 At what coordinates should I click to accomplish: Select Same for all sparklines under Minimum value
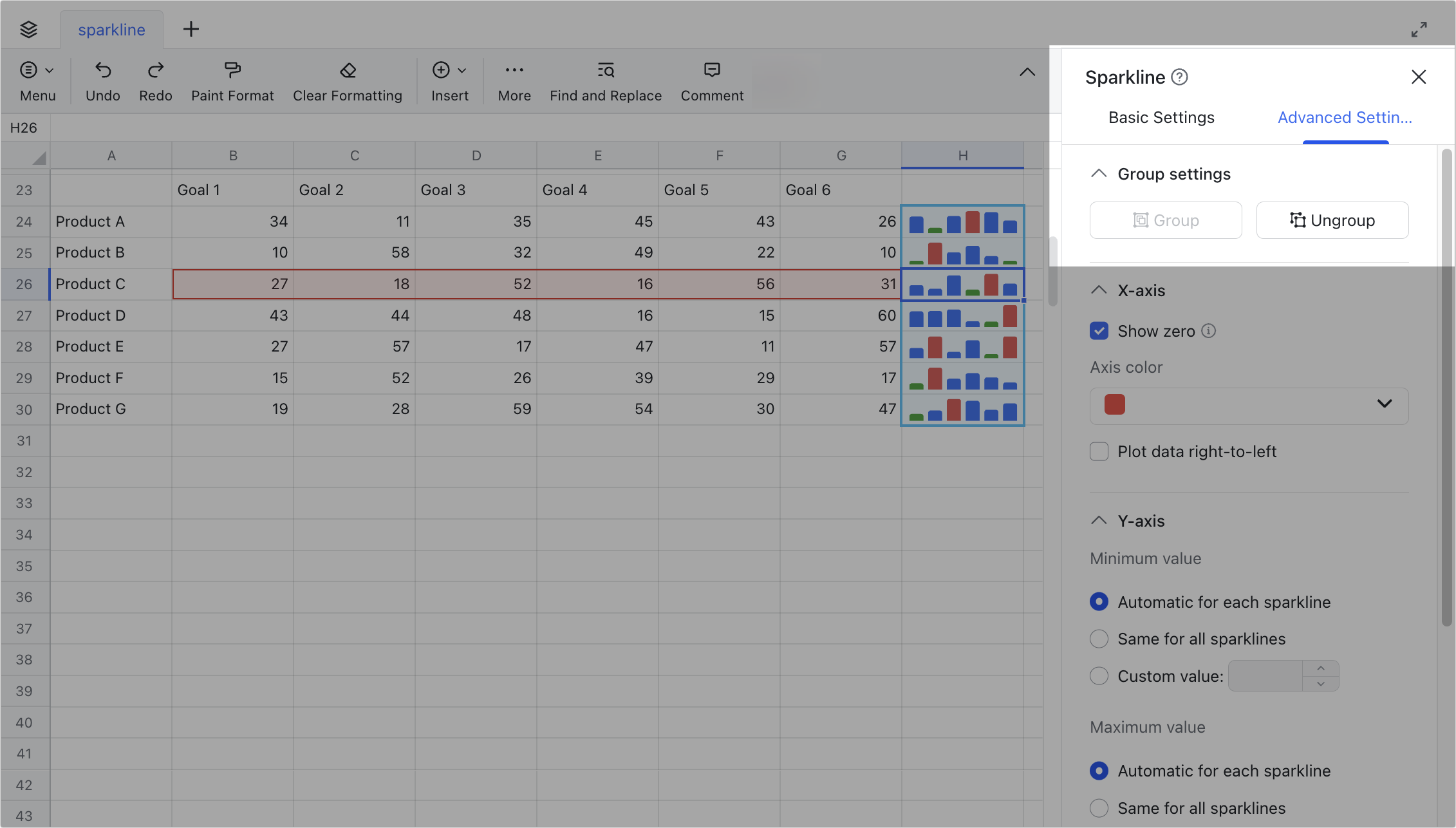click(1098, 638)
